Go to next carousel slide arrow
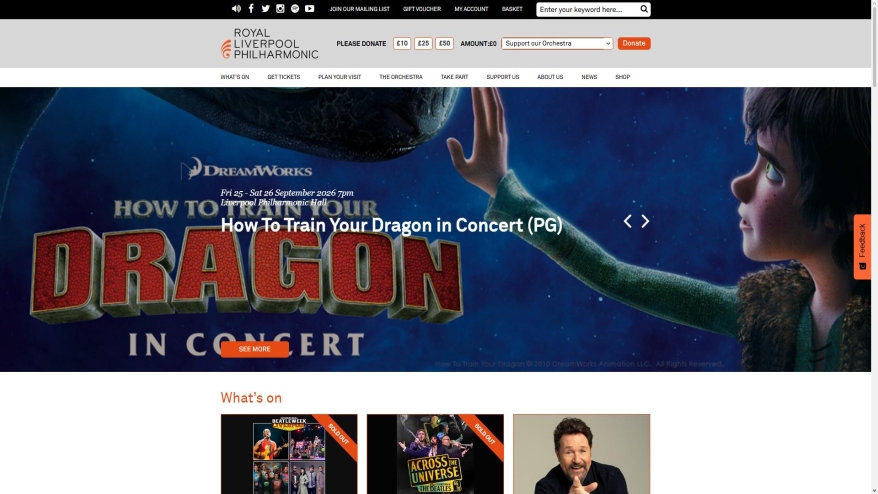Viewport: 878px width, 494px height. click(645, 221)
